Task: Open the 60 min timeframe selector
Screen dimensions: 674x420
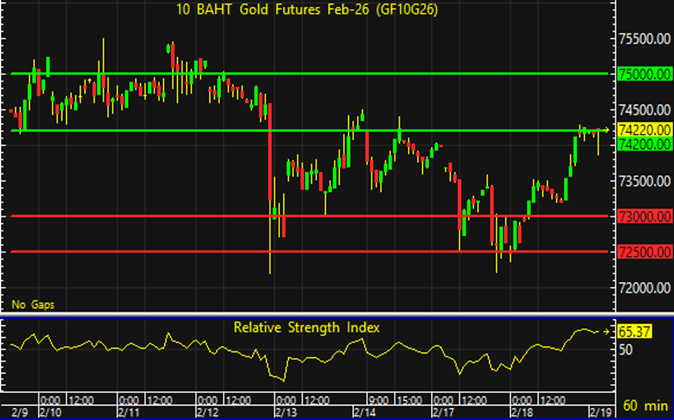Action: pos(645,410)
